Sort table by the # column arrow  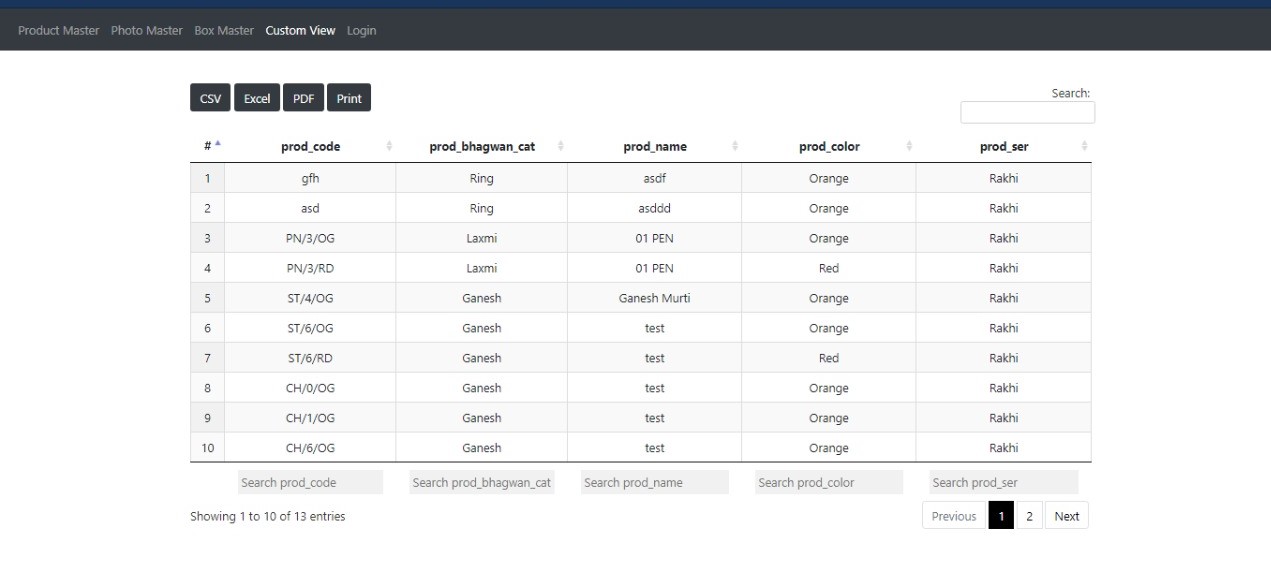[x=217, y=146]
